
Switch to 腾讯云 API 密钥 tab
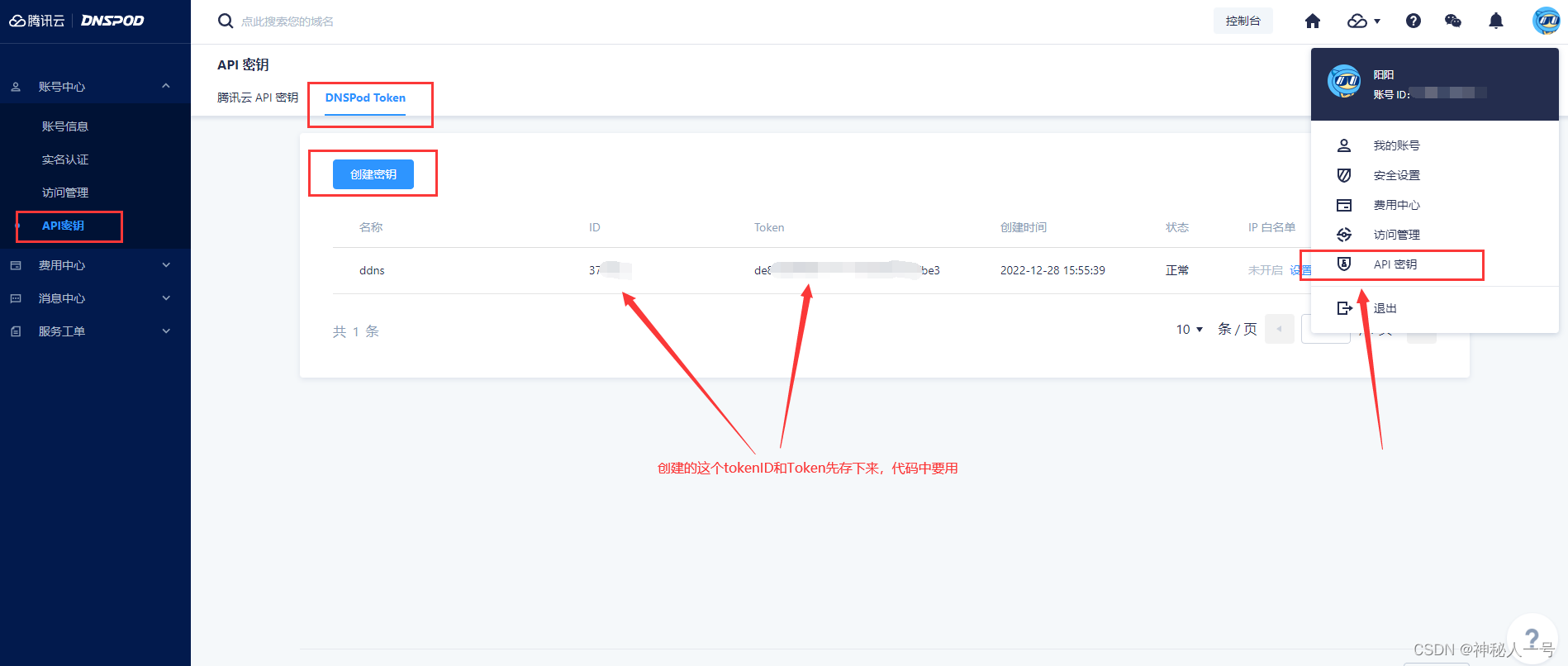[258, 98]
